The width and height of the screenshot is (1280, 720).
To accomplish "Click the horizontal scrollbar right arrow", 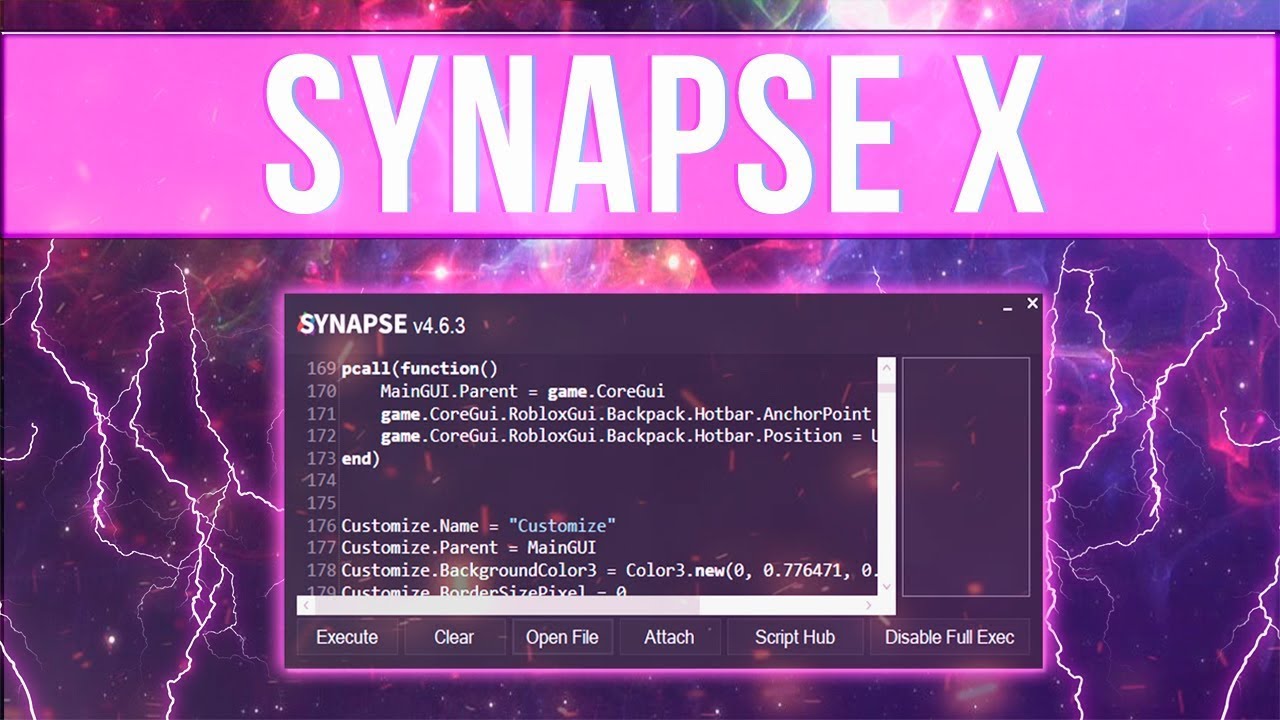I will click(x=868, y=604).
